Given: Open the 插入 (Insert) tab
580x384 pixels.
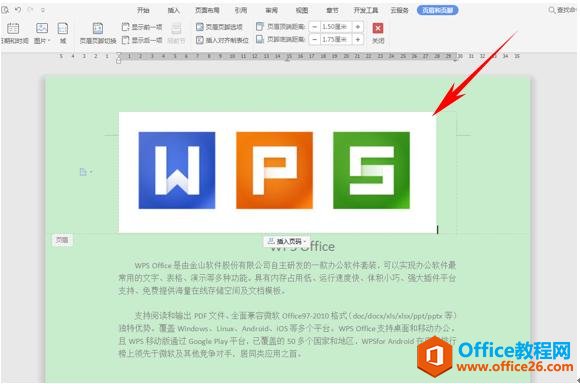Looking at the screenshot, I should coord(173,10).
